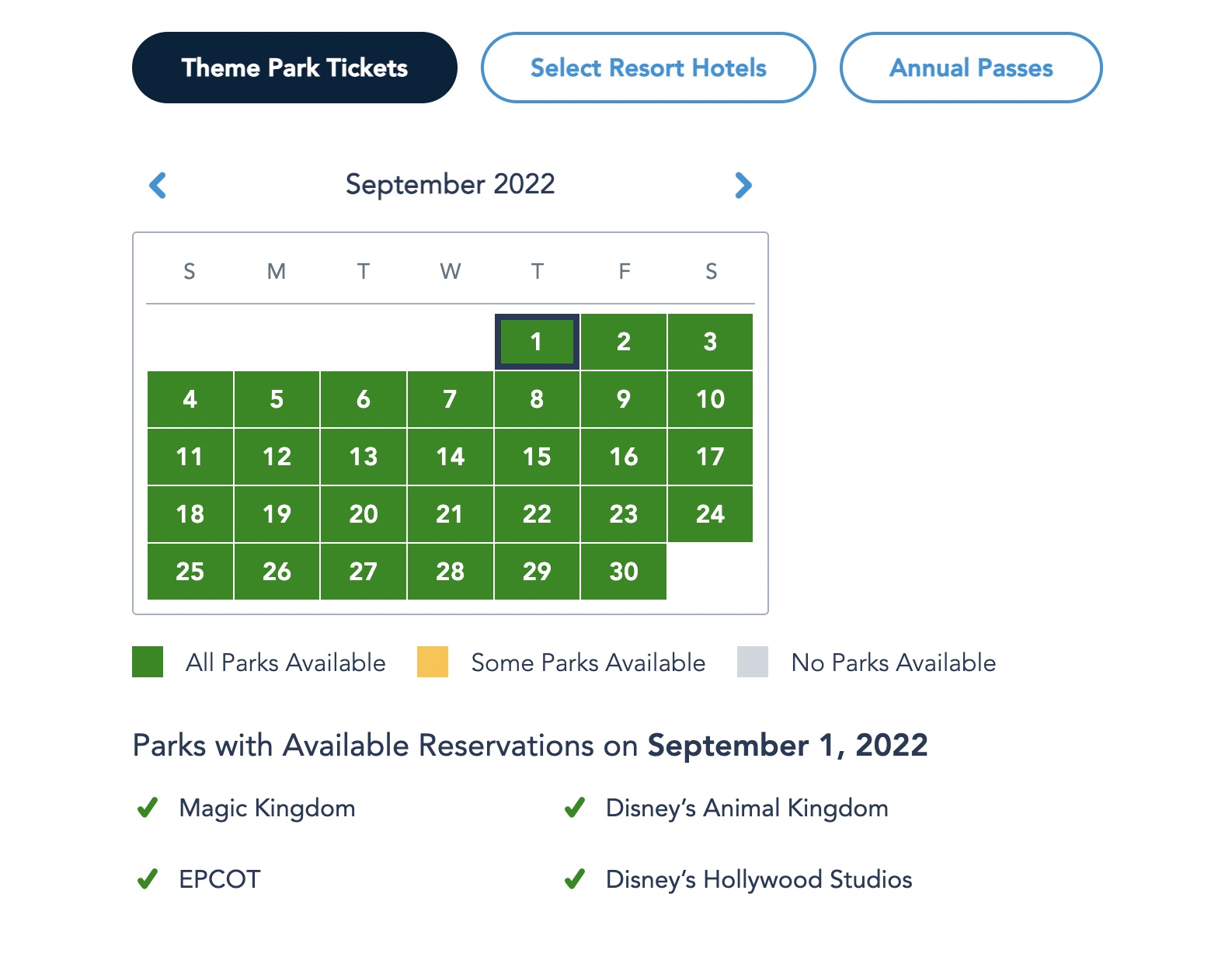Go to the previous month arrow
Image resolution: width=1232 pixels, height=960 pixels.
(158, 185)
